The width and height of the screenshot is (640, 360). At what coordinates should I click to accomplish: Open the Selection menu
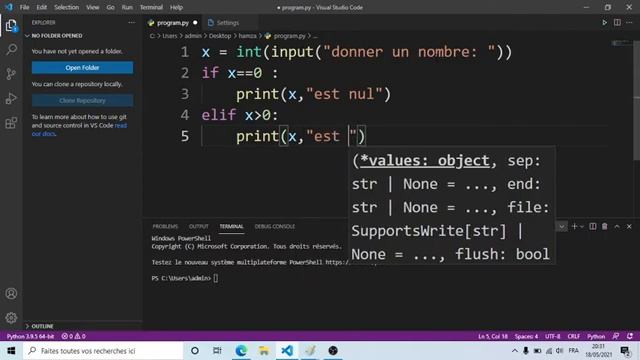[67, 7]
